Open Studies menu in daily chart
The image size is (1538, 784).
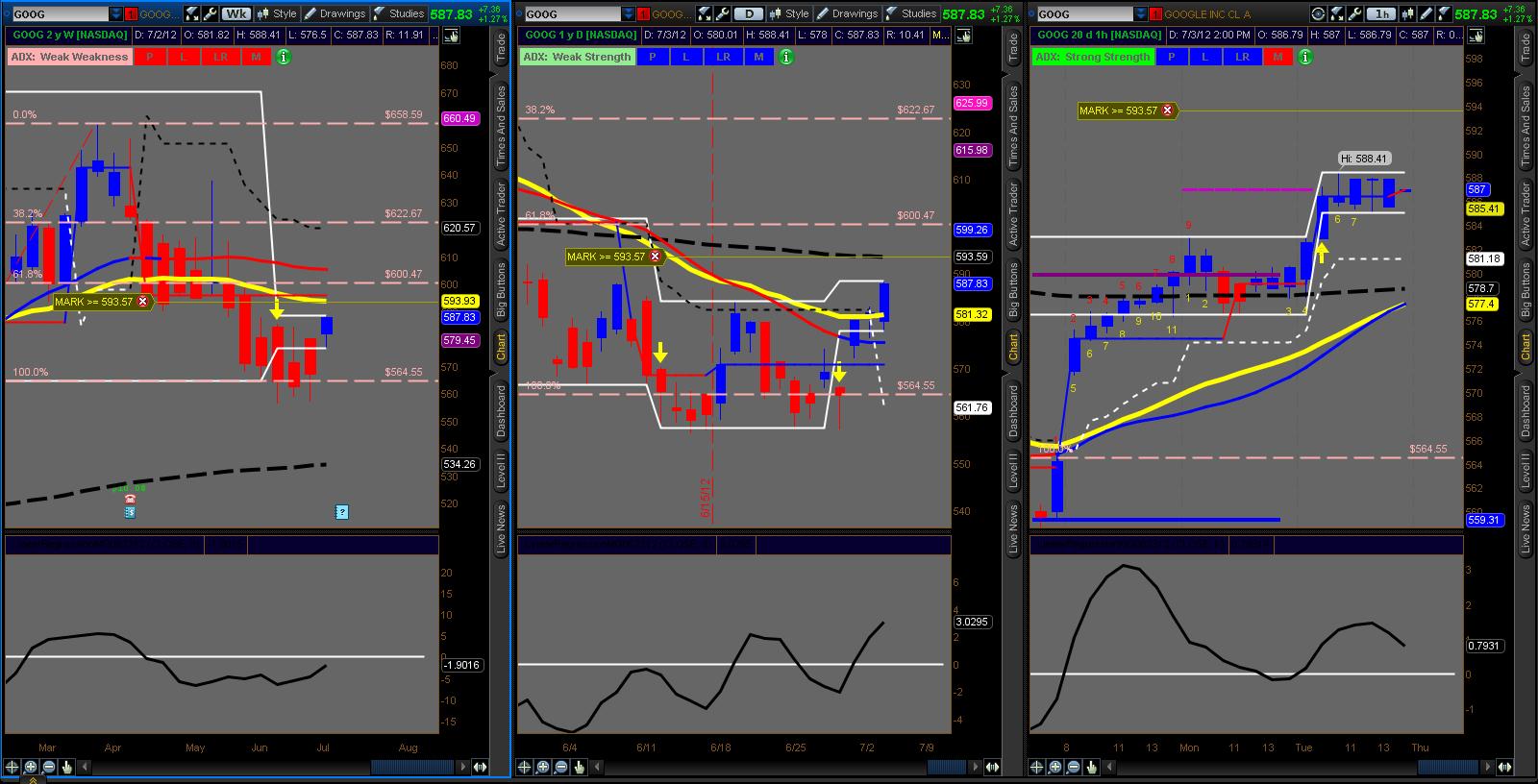(910, 13)
